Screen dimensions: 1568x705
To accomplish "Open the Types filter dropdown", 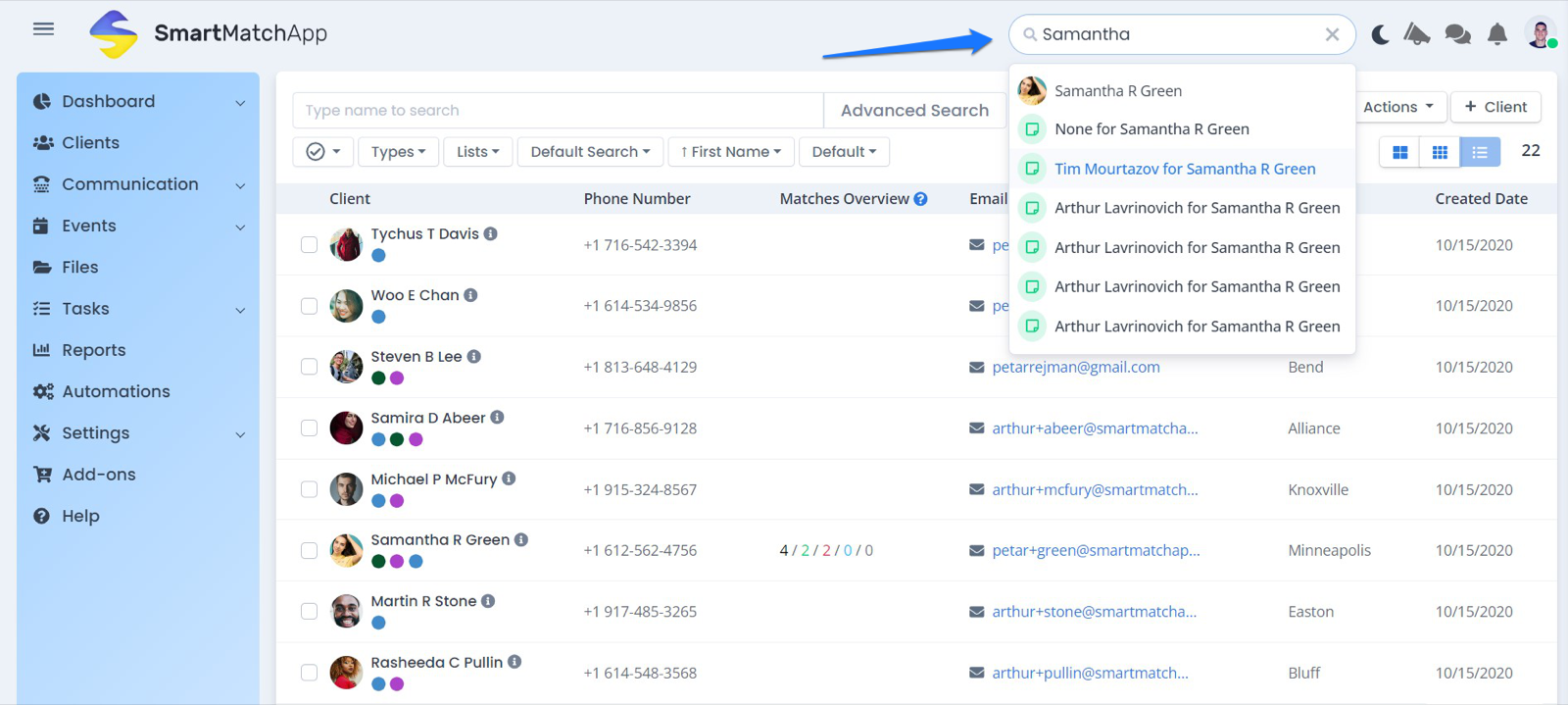I will click(398, 152).
